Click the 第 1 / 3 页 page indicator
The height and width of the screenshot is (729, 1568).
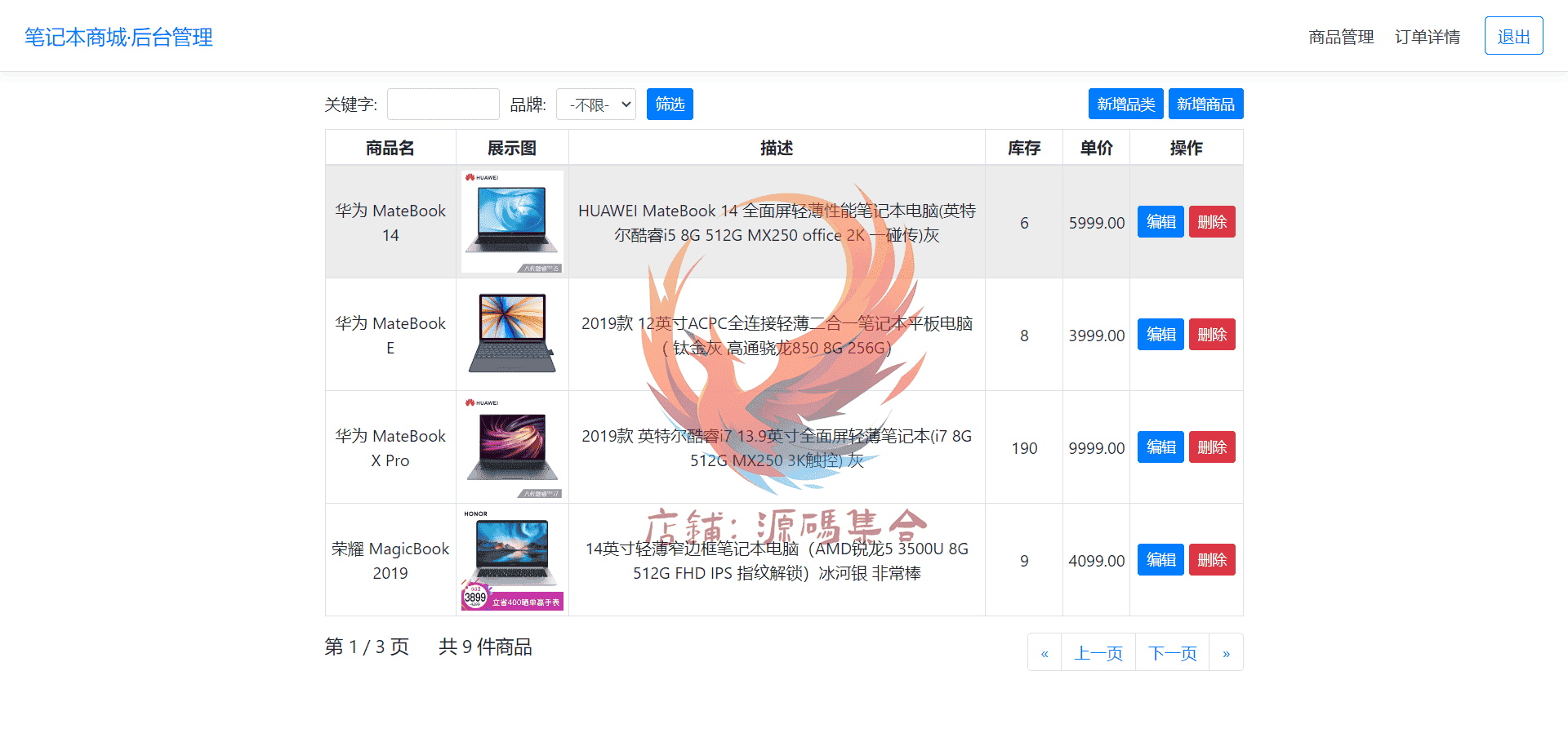click(367, 647)
